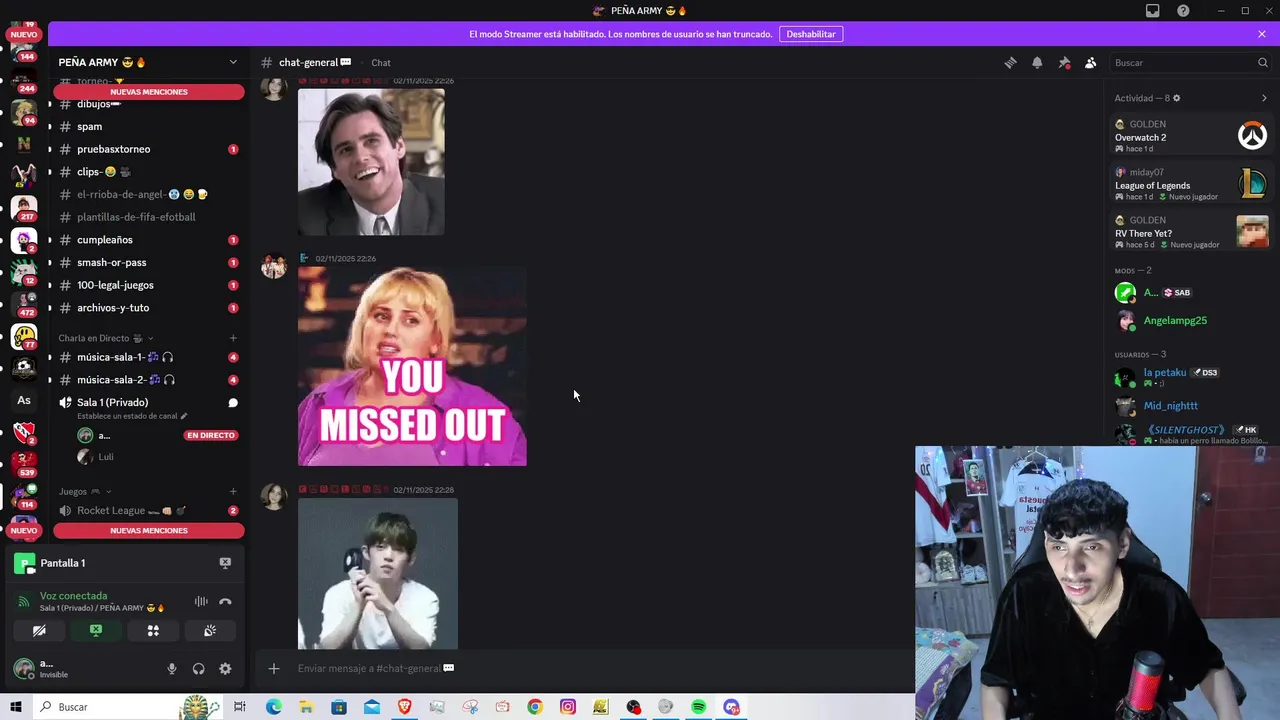Open the GIF of man holding fan
Screen dimensions: 1280x720
pyautogui.click(x=378, y=574)
